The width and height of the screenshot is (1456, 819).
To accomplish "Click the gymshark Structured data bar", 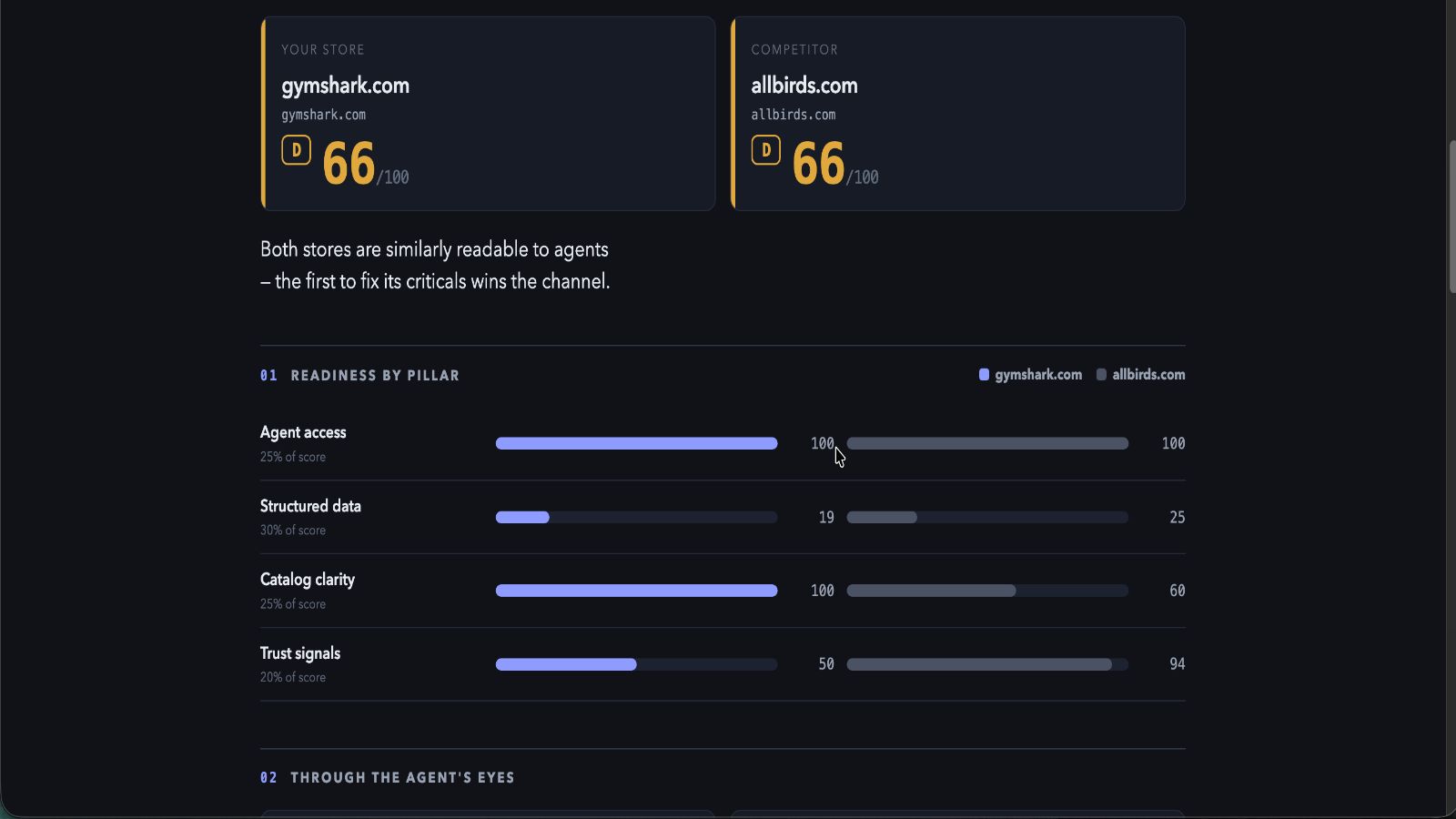I will coord(636,517).
